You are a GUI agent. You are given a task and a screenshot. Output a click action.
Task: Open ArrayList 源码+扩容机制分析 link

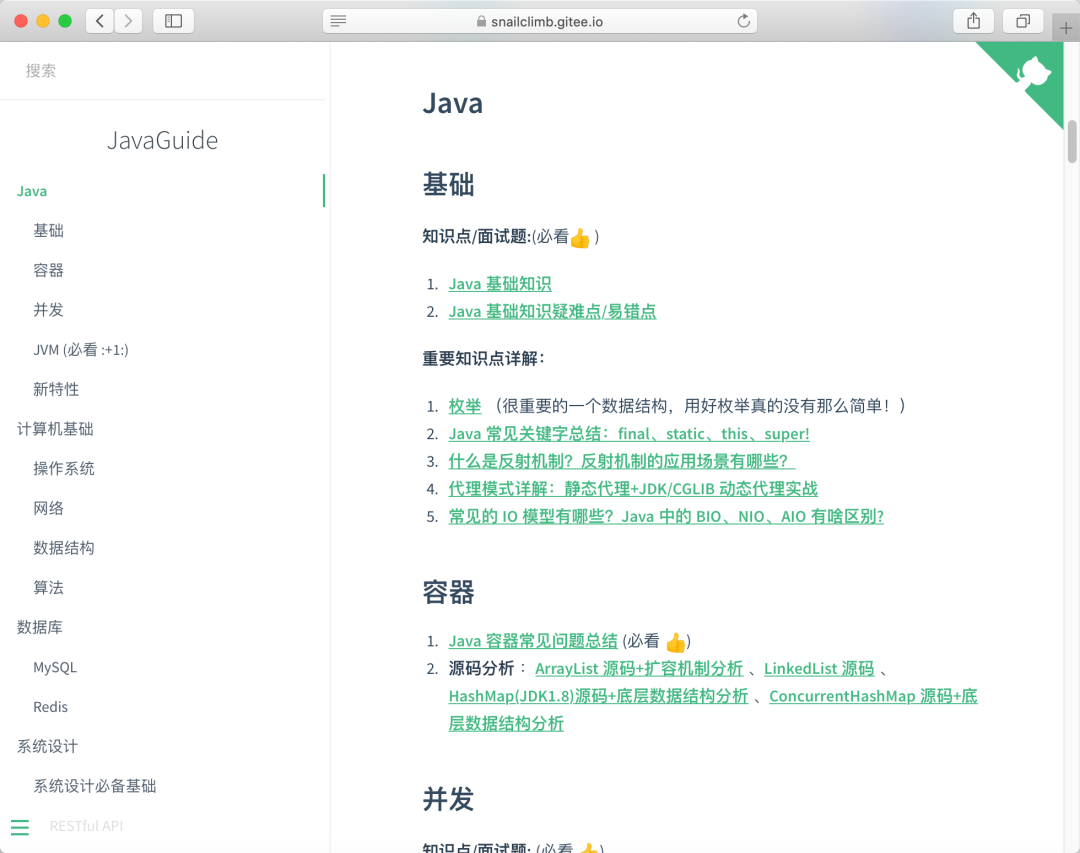coord(639,668)
